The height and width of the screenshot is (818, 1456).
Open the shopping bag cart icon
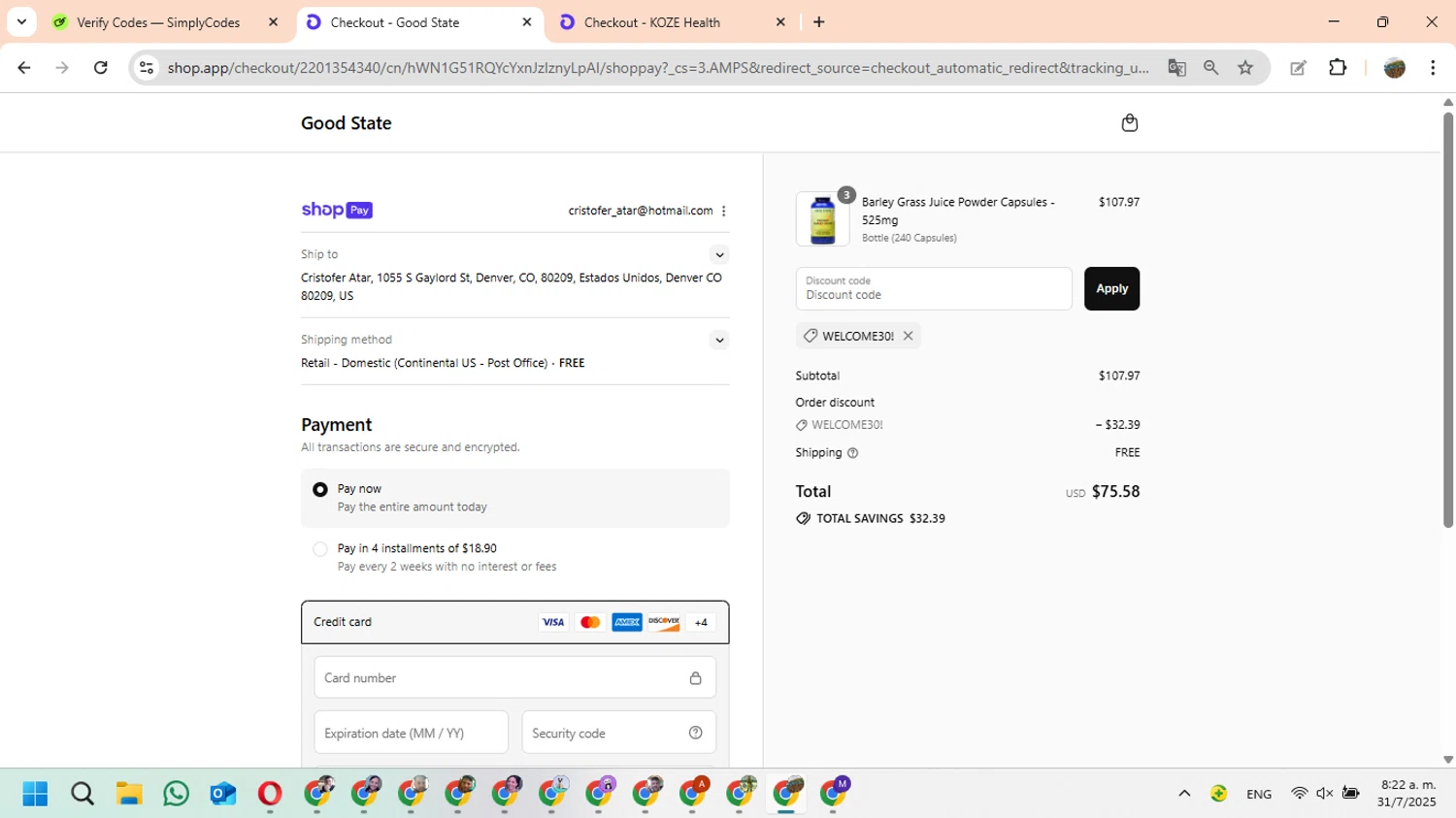pyautogui.click(x=1129, y=122)
